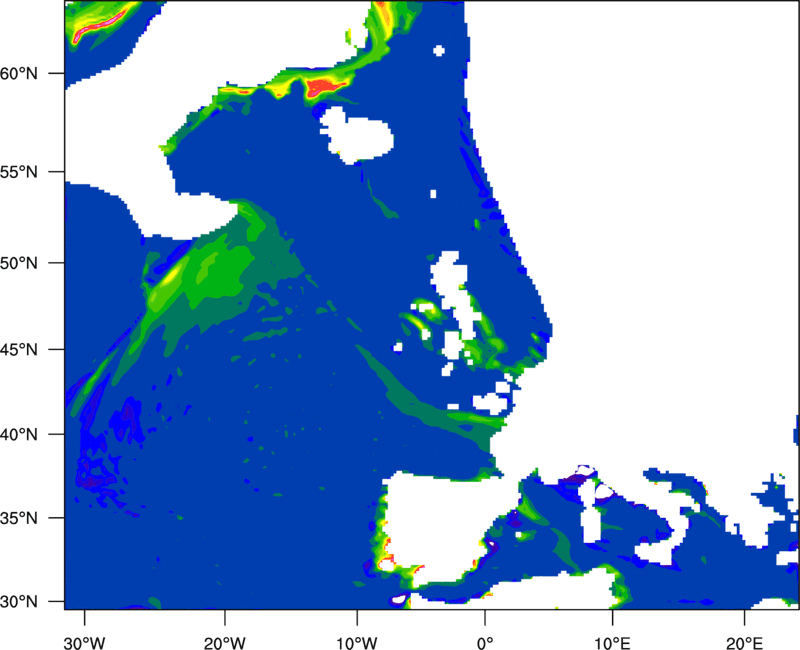The height and width of the screenshot is (650, 800).
Task: Click the 10°W longitude label
Action: (x=357, y=643)
